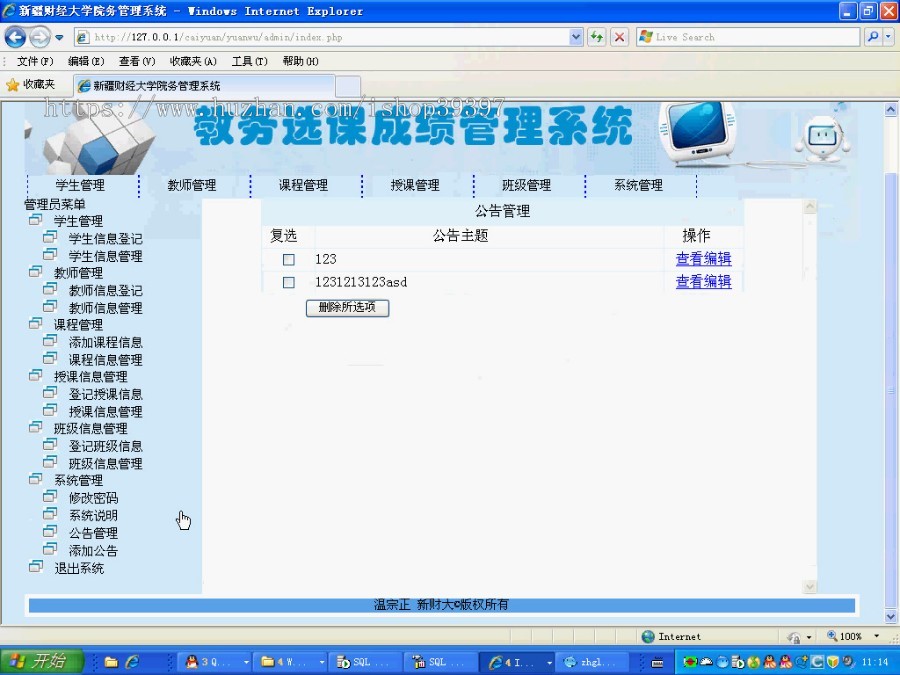
Task: Open 登记班级信息 in sidebar
Action: point(106,446)
